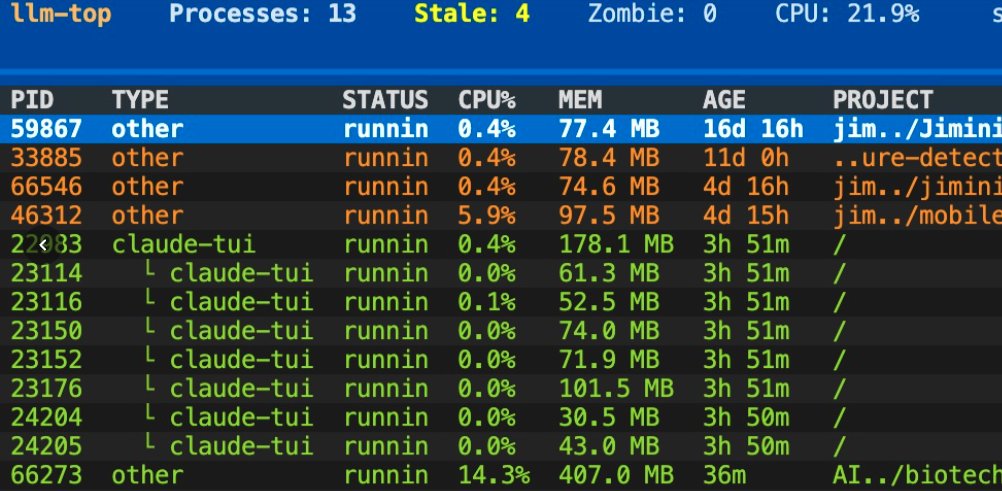
Task: Click the 30.5 MB memory value
Action: click(609, 417)
